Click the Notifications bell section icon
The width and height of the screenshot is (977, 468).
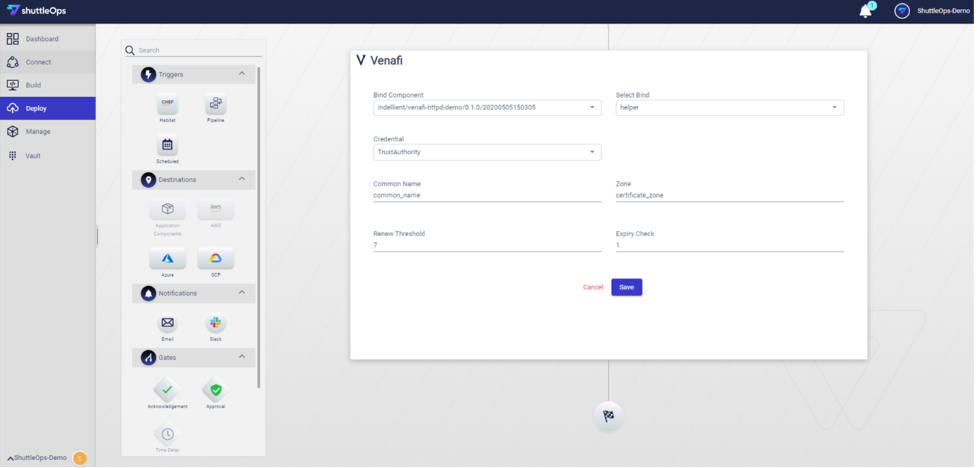[x=148, y=294]
